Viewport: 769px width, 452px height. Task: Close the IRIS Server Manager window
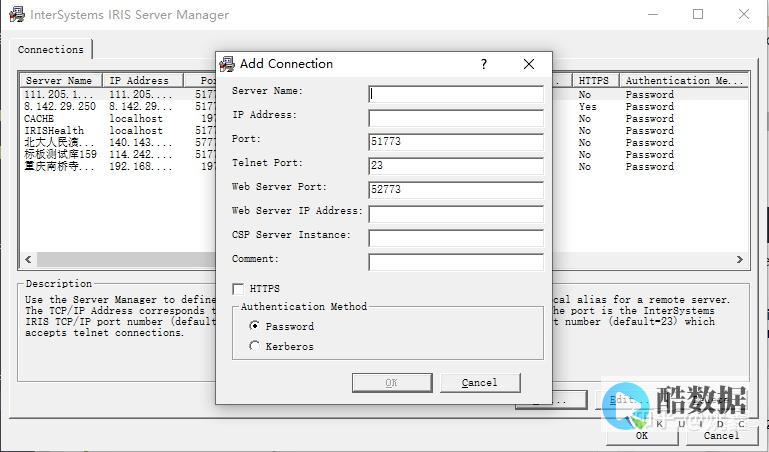point(743,14)
